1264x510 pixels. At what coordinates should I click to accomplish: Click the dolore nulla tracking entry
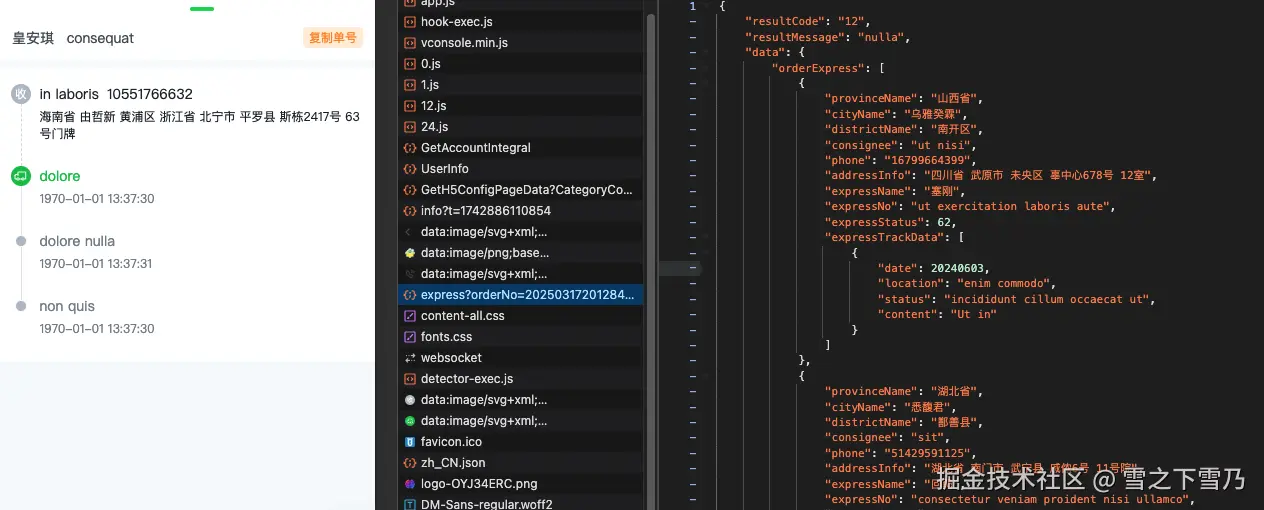click(x=77, y=241)
